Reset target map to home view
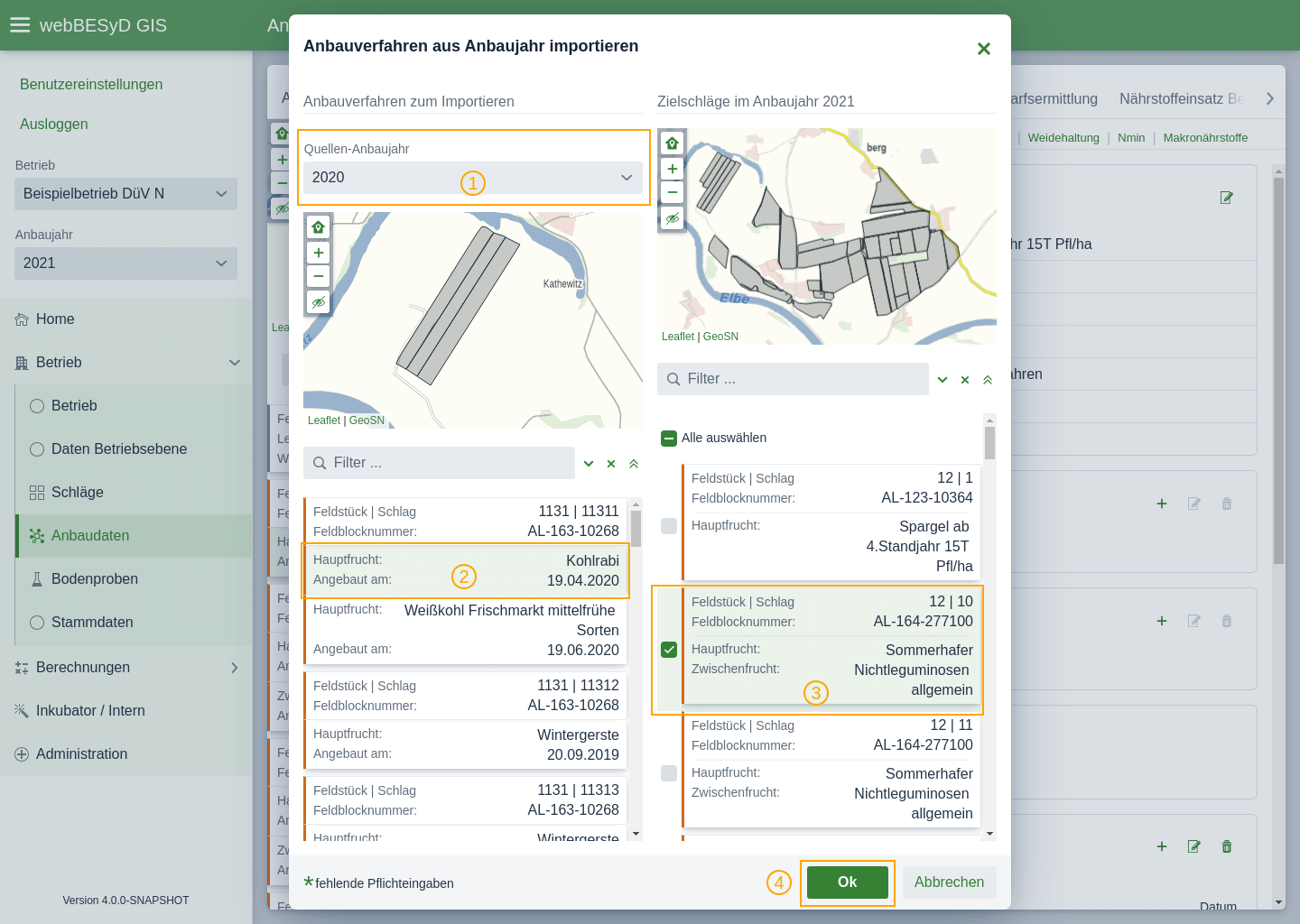The height and width of the screenshot is (924, 1300). [672, 143]
